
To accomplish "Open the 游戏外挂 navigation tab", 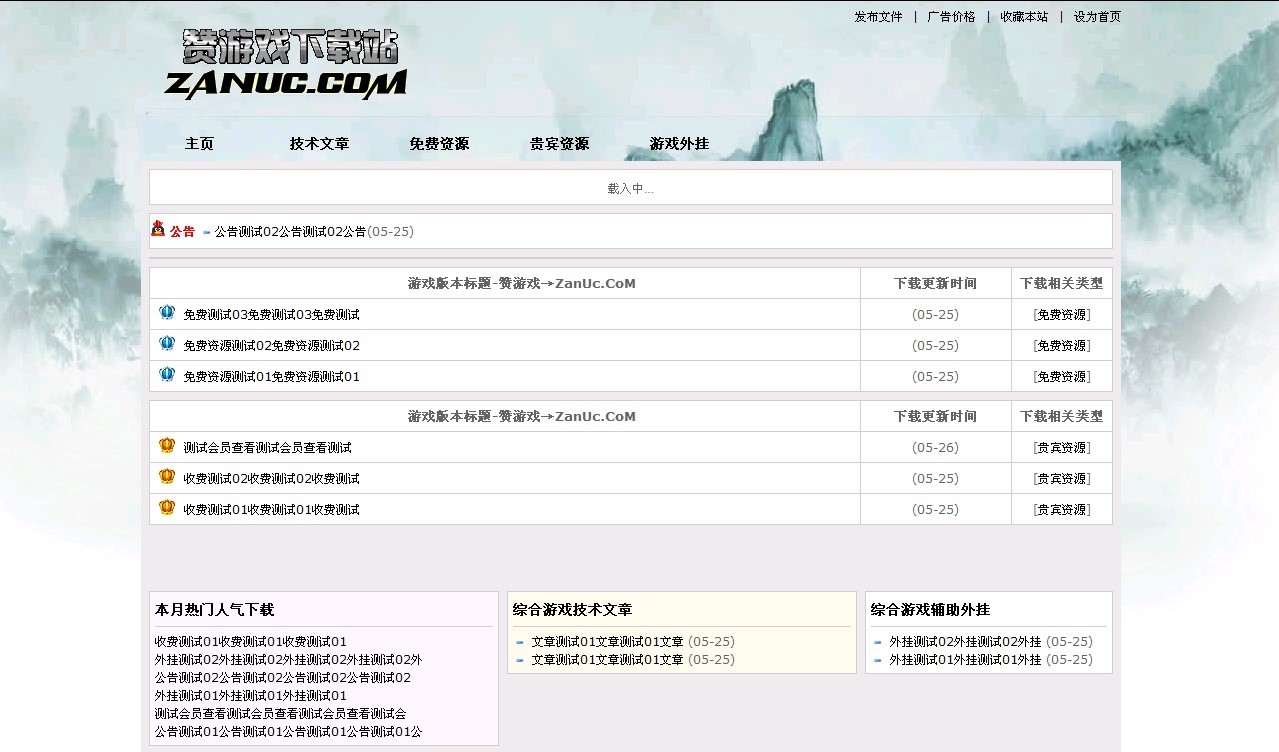I will tap(678, 143).
